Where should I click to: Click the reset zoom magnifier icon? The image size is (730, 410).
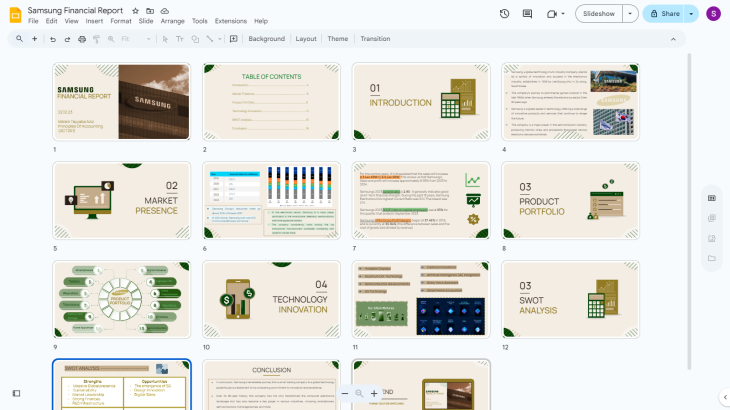click(359, 394)
